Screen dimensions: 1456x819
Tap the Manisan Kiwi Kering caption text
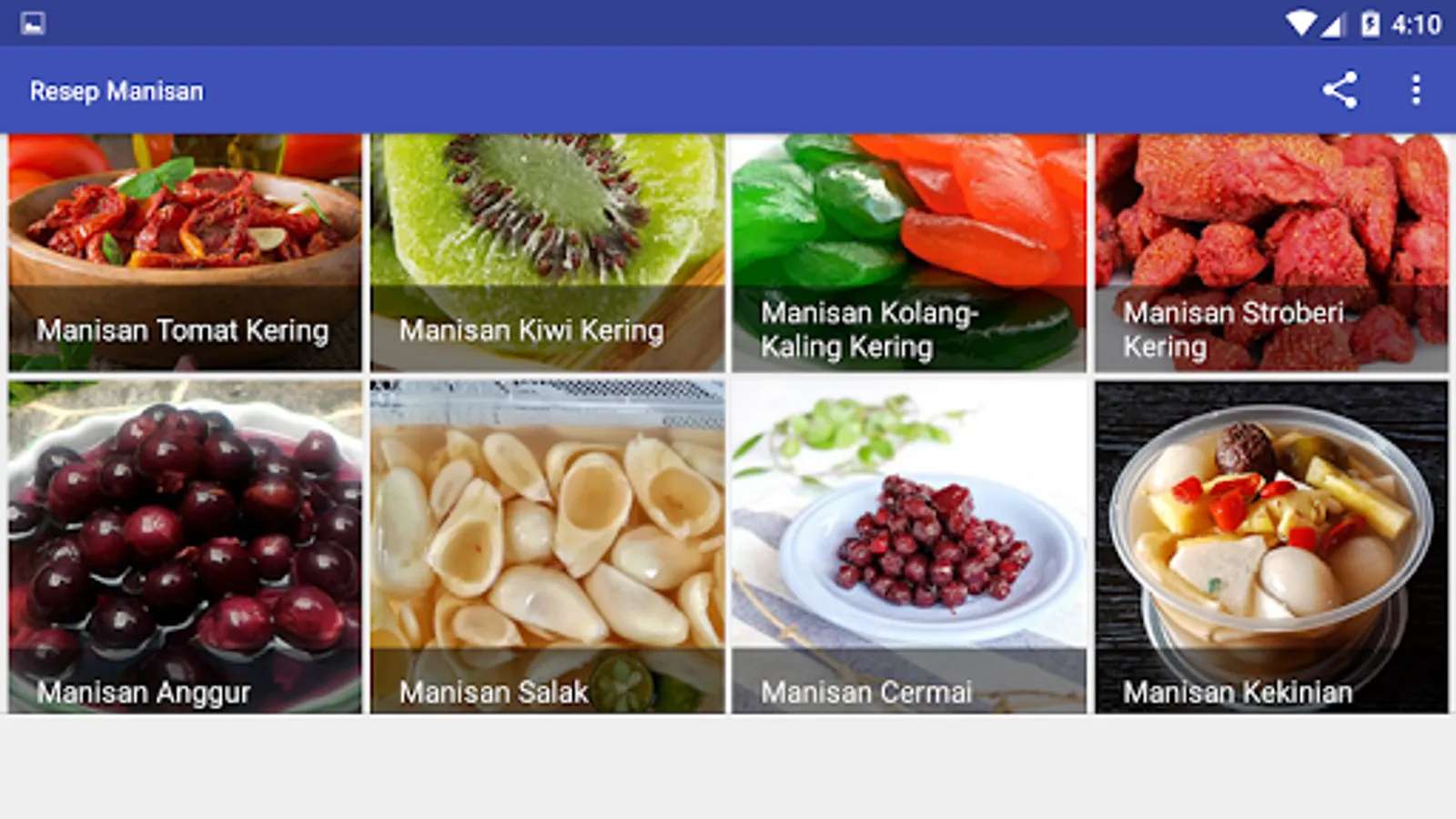click(x=531, y=330)
